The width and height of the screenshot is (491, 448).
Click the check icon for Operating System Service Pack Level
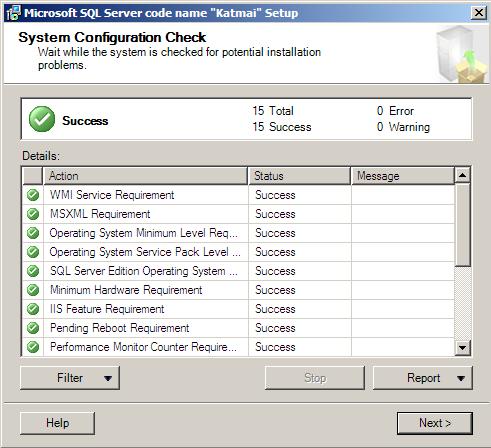33,252
